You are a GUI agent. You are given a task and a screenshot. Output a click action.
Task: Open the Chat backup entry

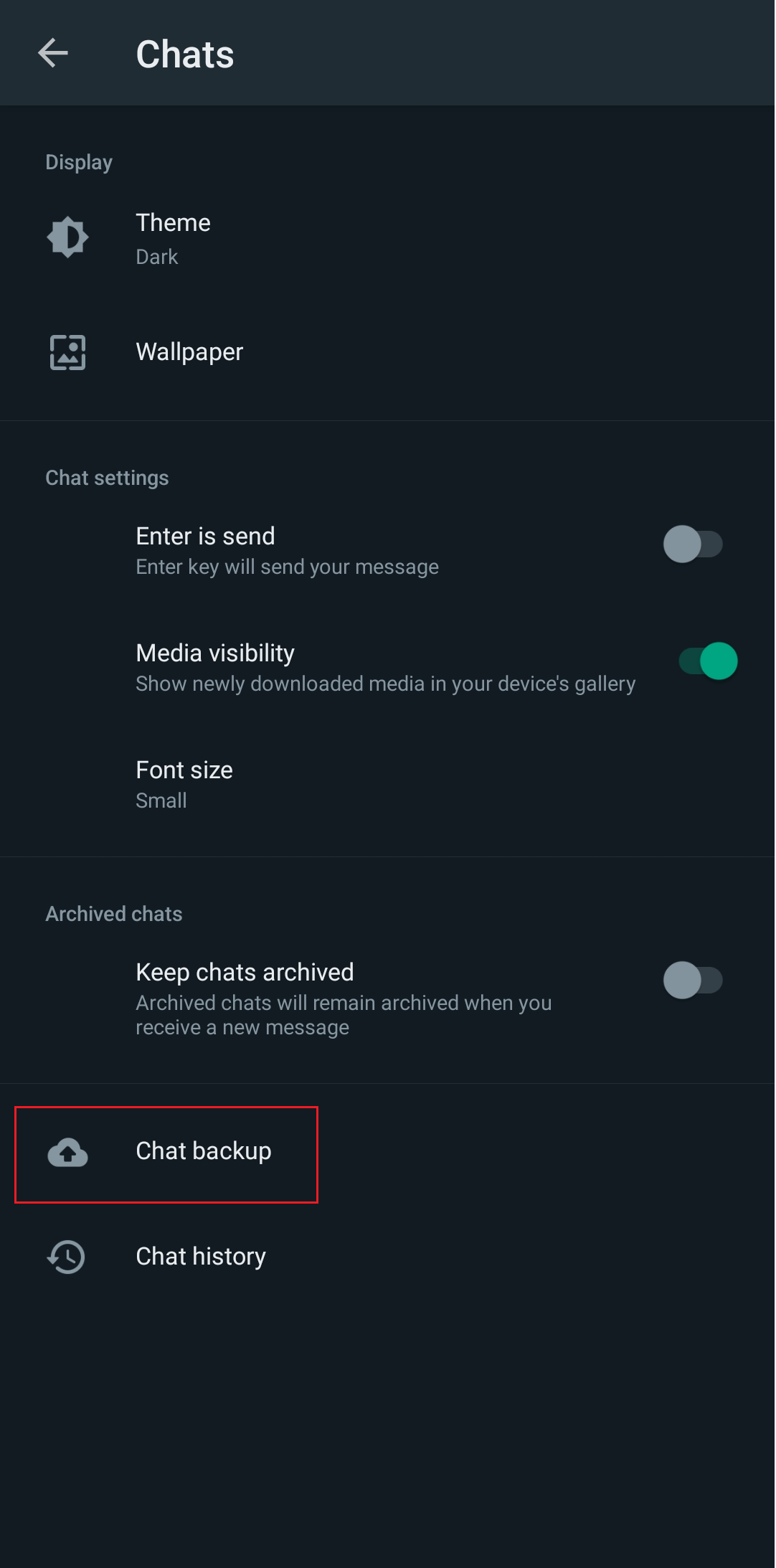click(387, 1152)
